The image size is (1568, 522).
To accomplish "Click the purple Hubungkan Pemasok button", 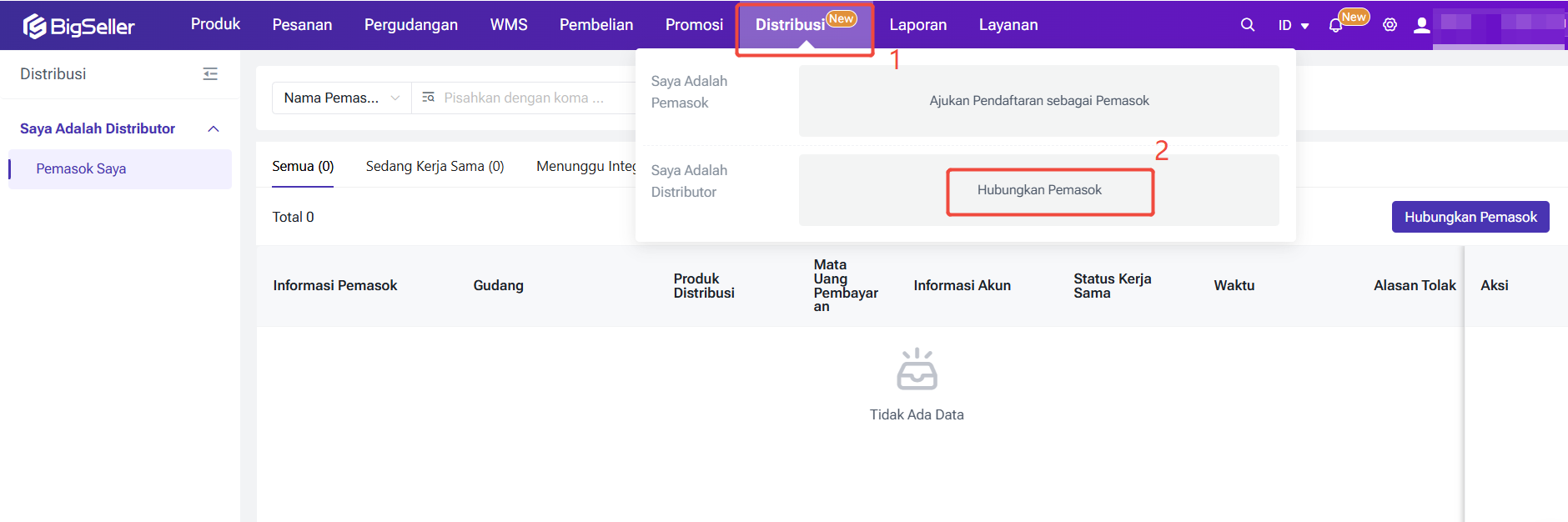I will point(1470,217).
